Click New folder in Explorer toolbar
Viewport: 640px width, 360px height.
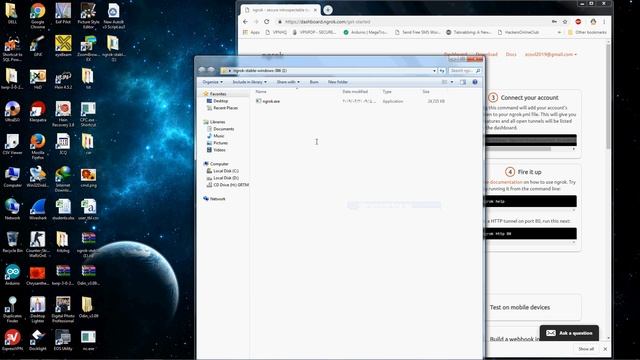[338, 82]
